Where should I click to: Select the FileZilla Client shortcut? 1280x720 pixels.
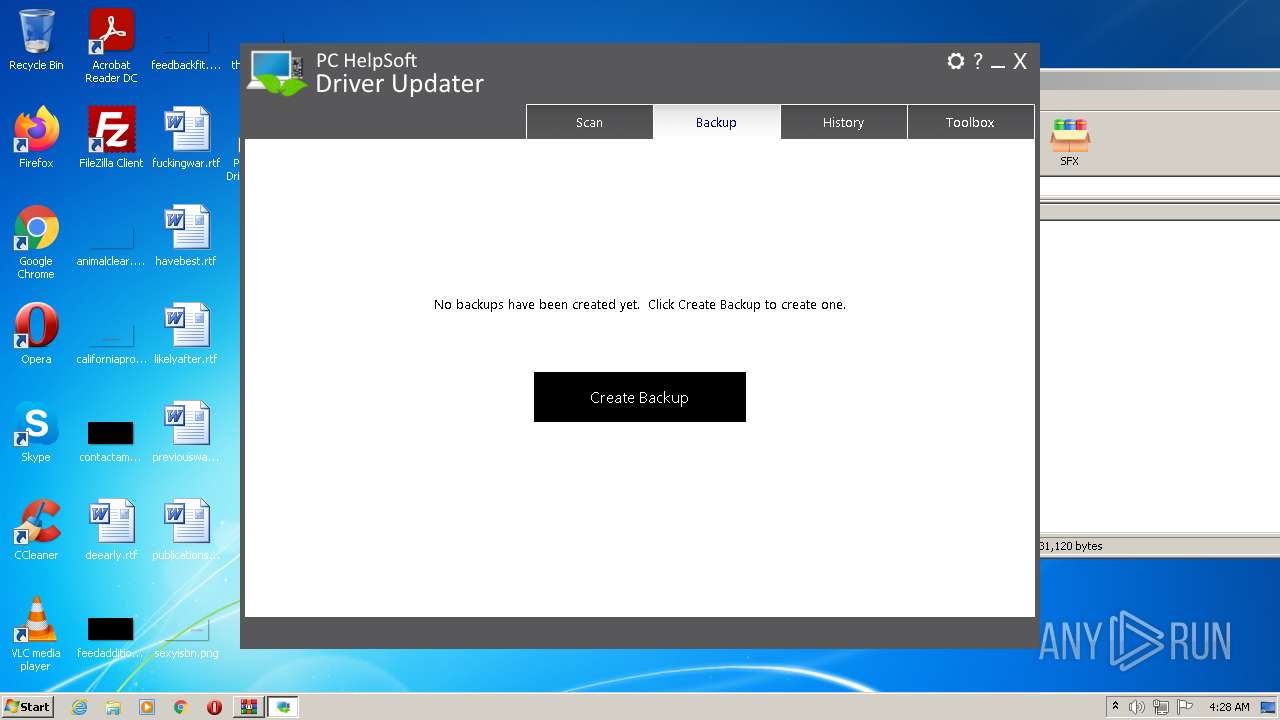tap(111, 138)
